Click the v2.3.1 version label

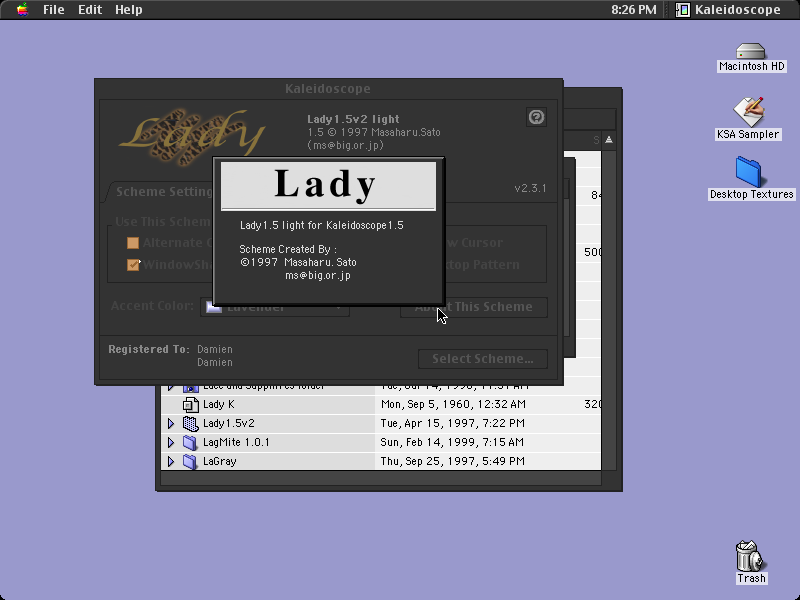530,188
